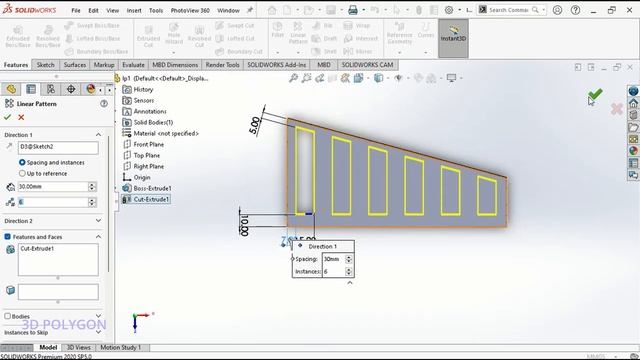The width and height of the screenshot is (640, 360).
Task: Open the Dynamic Annotation Views icon
Action: 345,78
